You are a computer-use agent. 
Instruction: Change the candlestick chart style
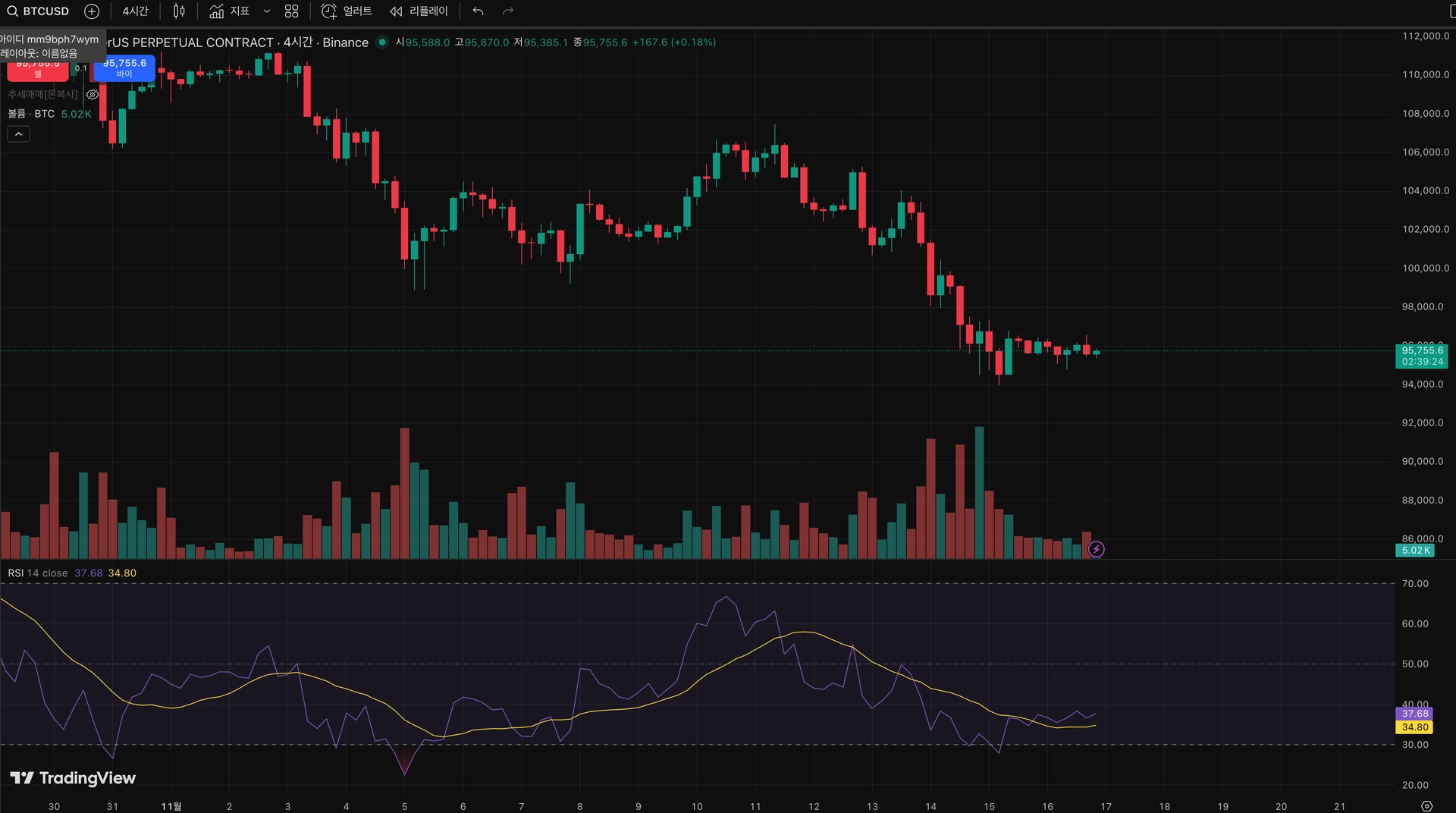click(x=179, y=11)
